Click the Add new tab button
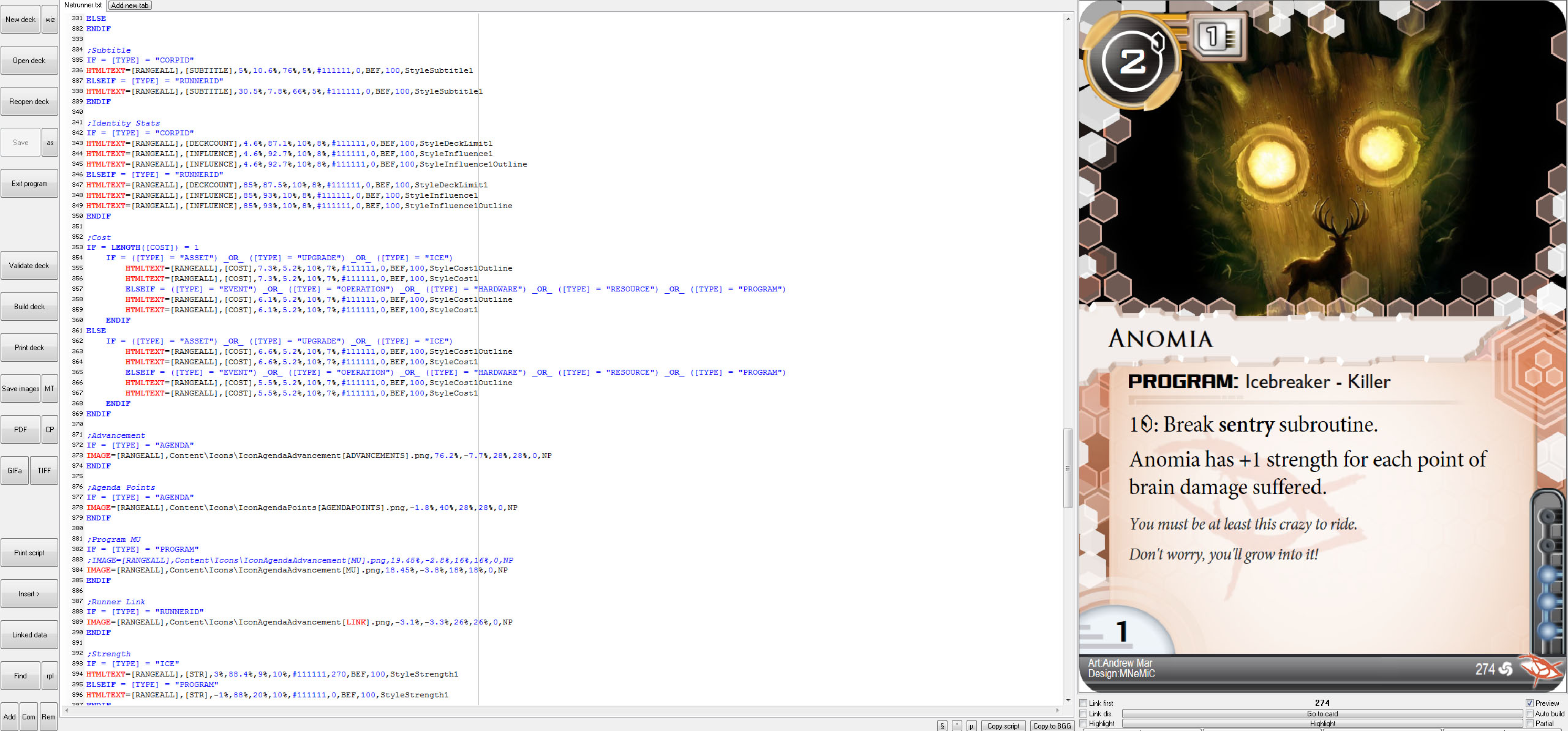 click(x=130, y=6)
